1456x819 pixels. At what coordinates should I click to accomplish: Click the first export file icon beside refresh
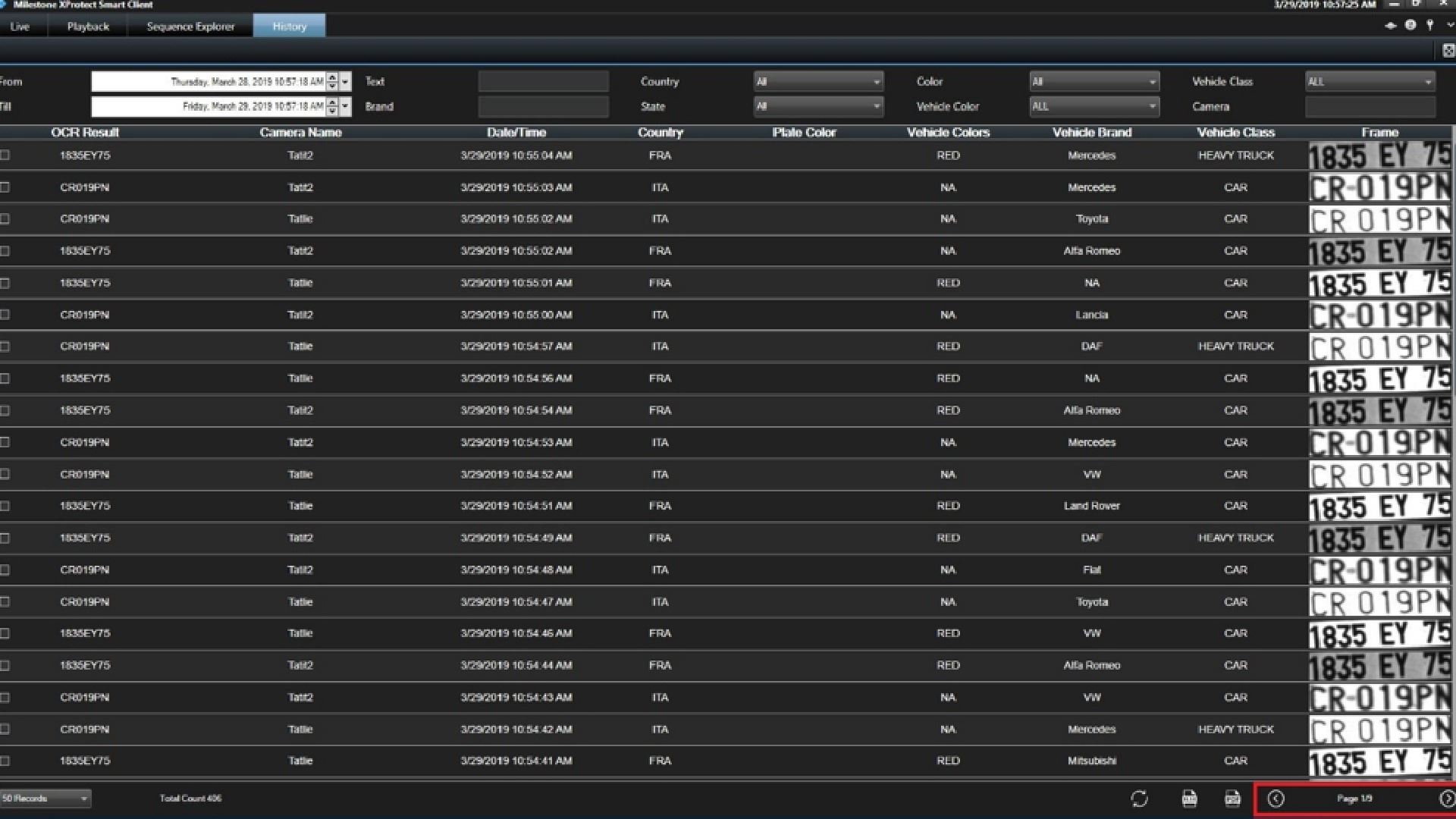(x=1189, y=798)
